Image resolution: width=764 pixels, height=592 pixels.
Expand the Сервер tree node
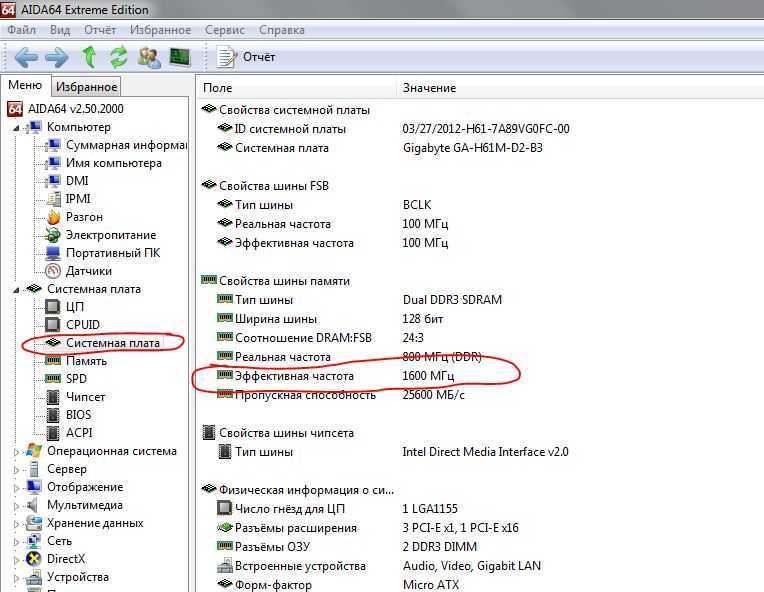coord(16,470)
